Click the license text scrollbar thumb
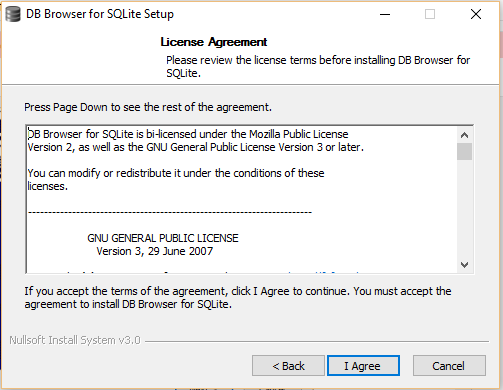 464,152
